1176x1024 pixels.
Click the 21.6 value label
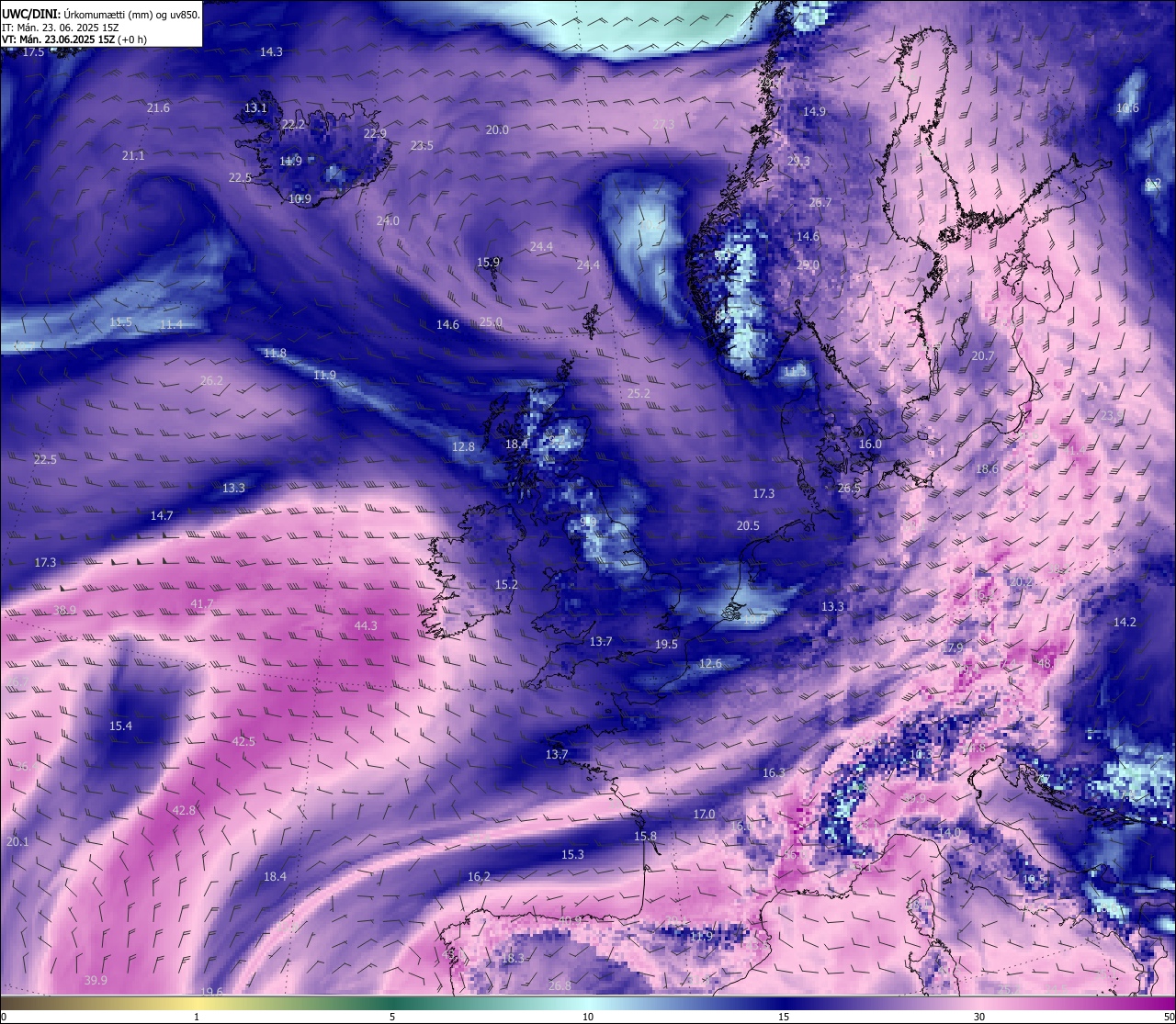158,107
